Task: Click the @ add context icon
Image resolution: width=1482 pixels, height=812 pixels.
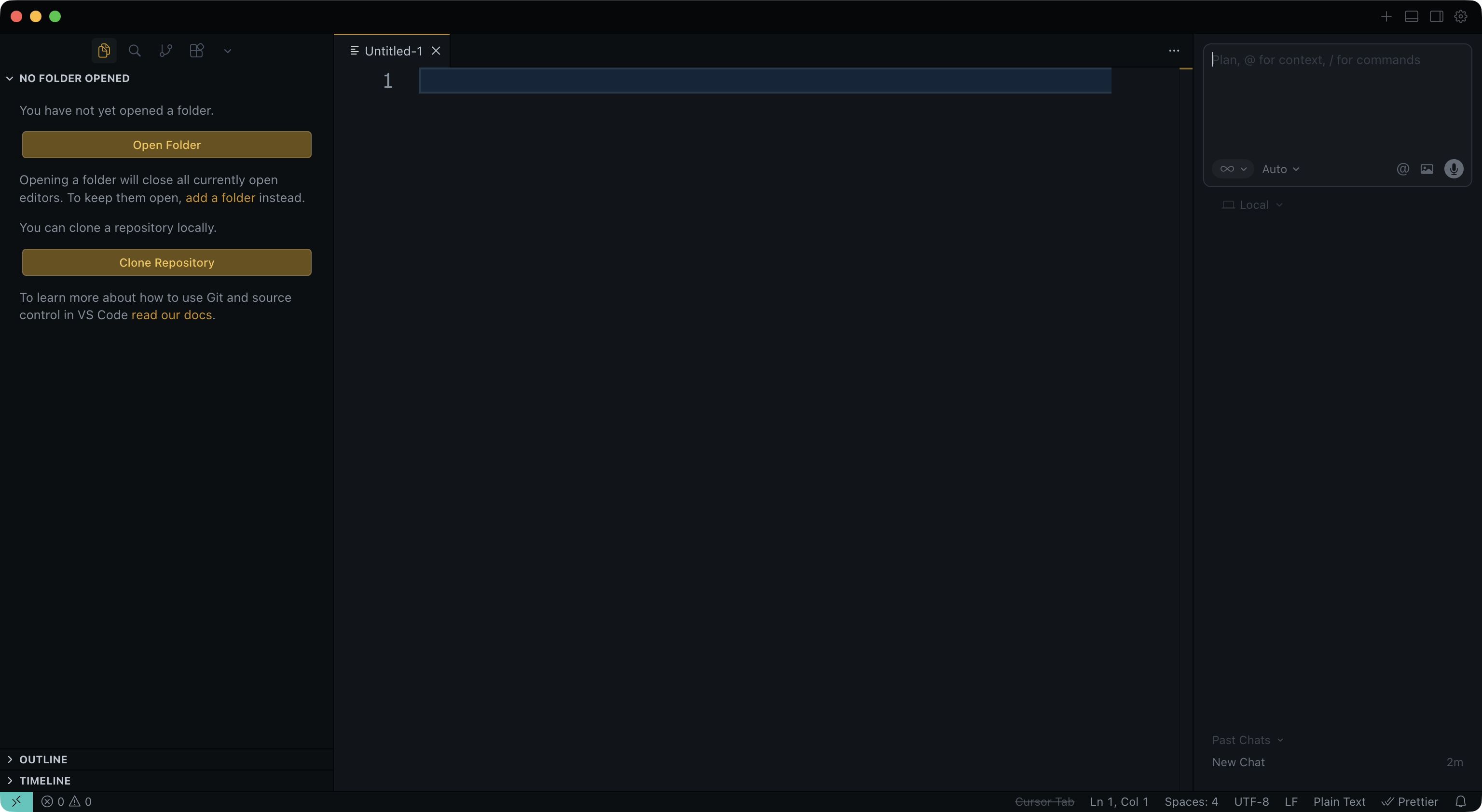Action: (x=1402, y=169)
